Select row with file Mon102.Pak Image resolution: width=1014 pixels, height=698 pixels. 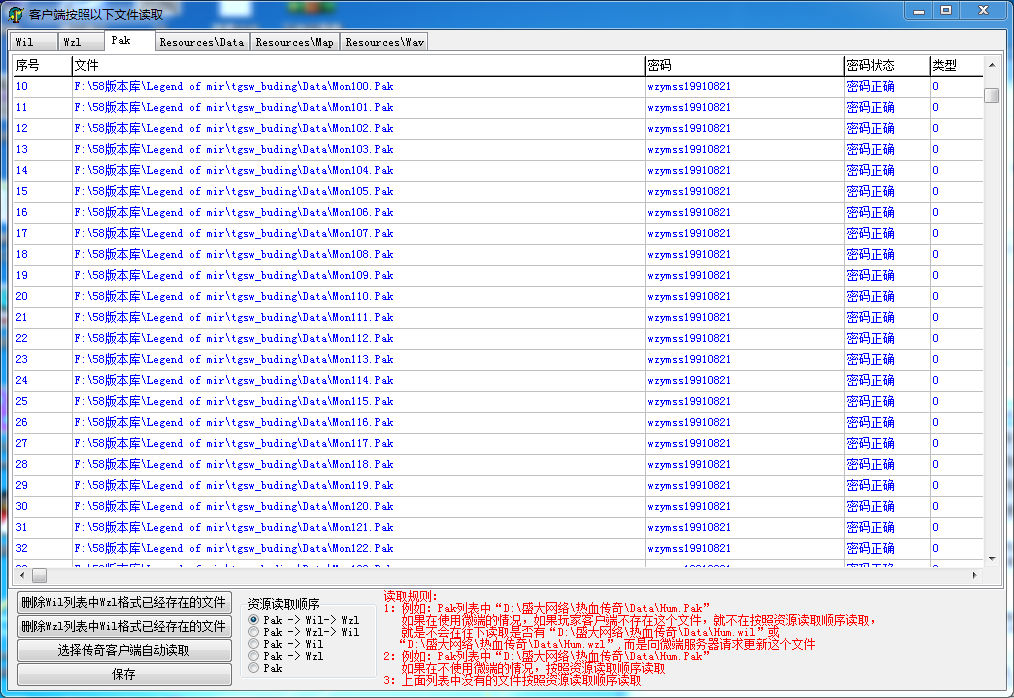[498, 128]
